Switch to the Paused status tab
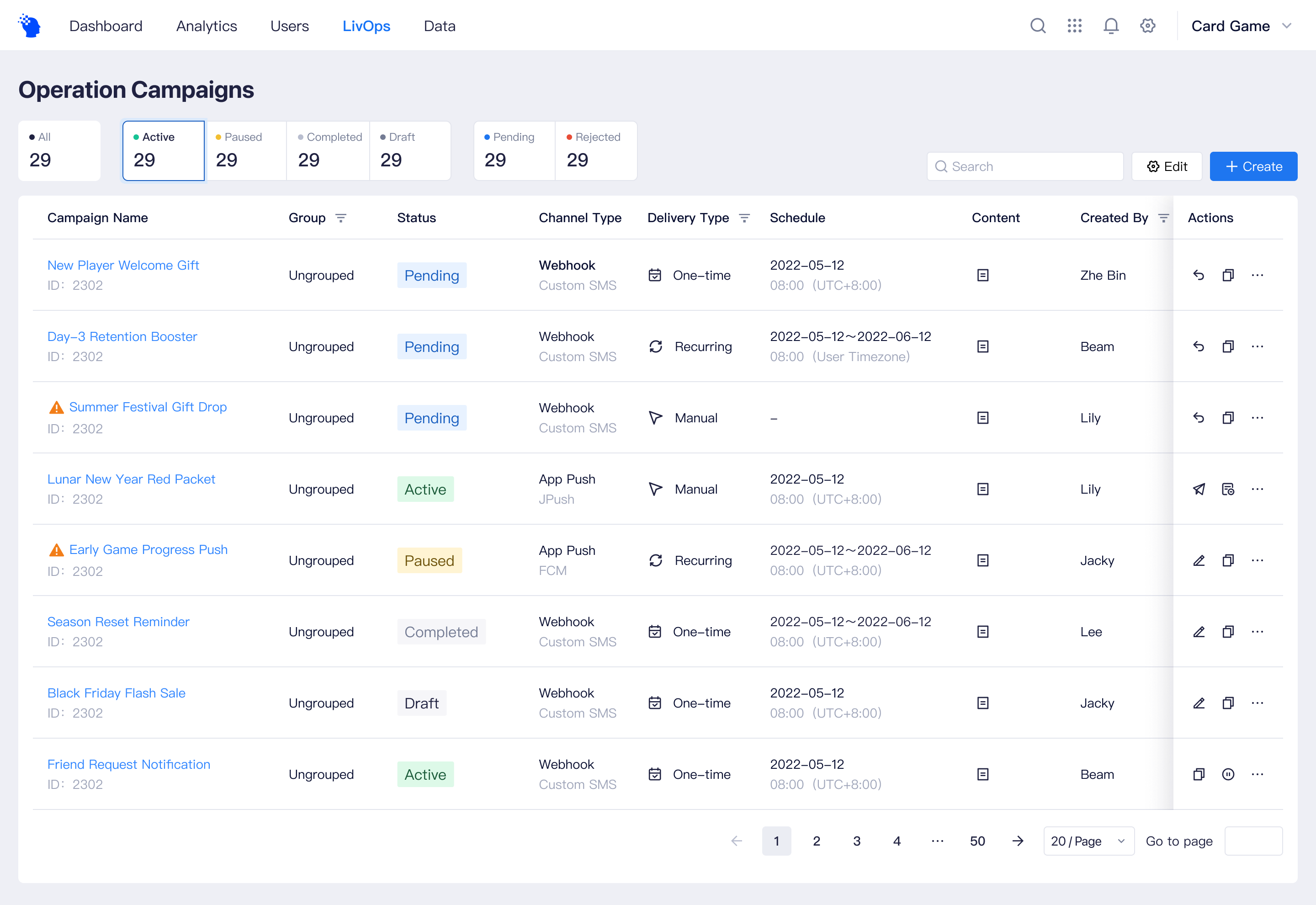 click(246, 151)
